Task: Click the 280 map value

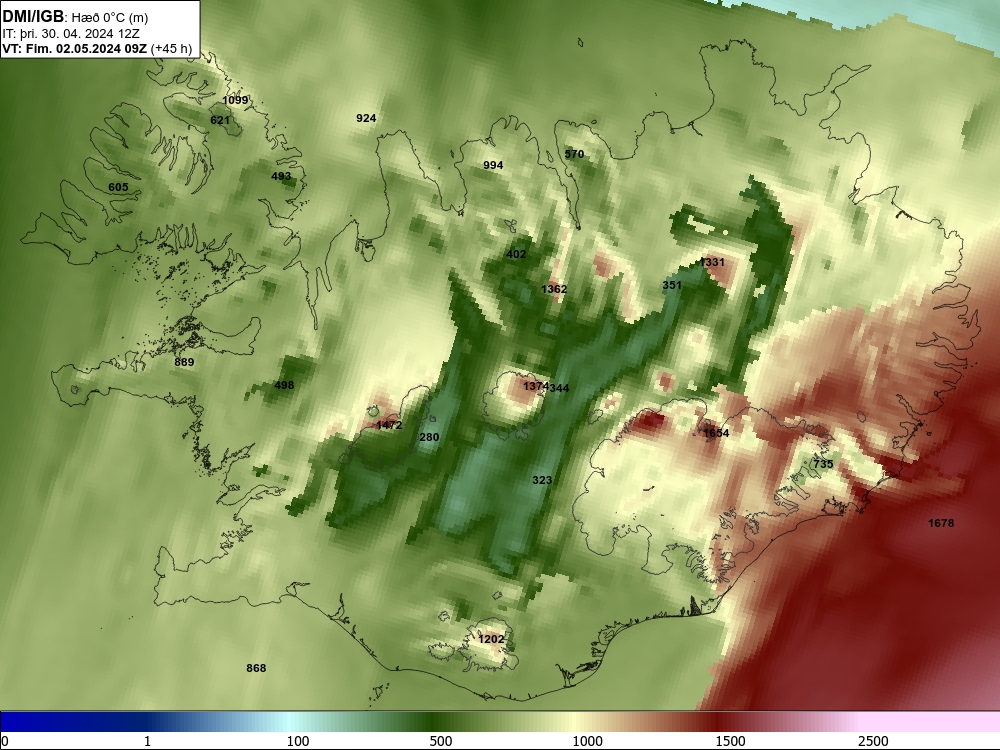Action: click(429, 437)
